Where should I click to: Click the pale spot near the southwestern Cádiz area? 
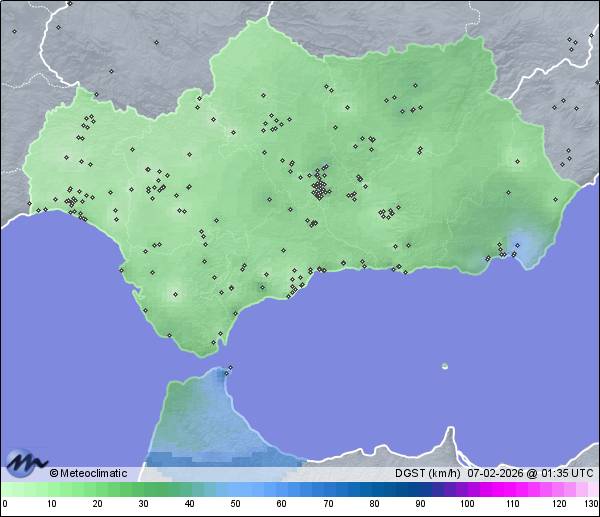click(176, 294)
